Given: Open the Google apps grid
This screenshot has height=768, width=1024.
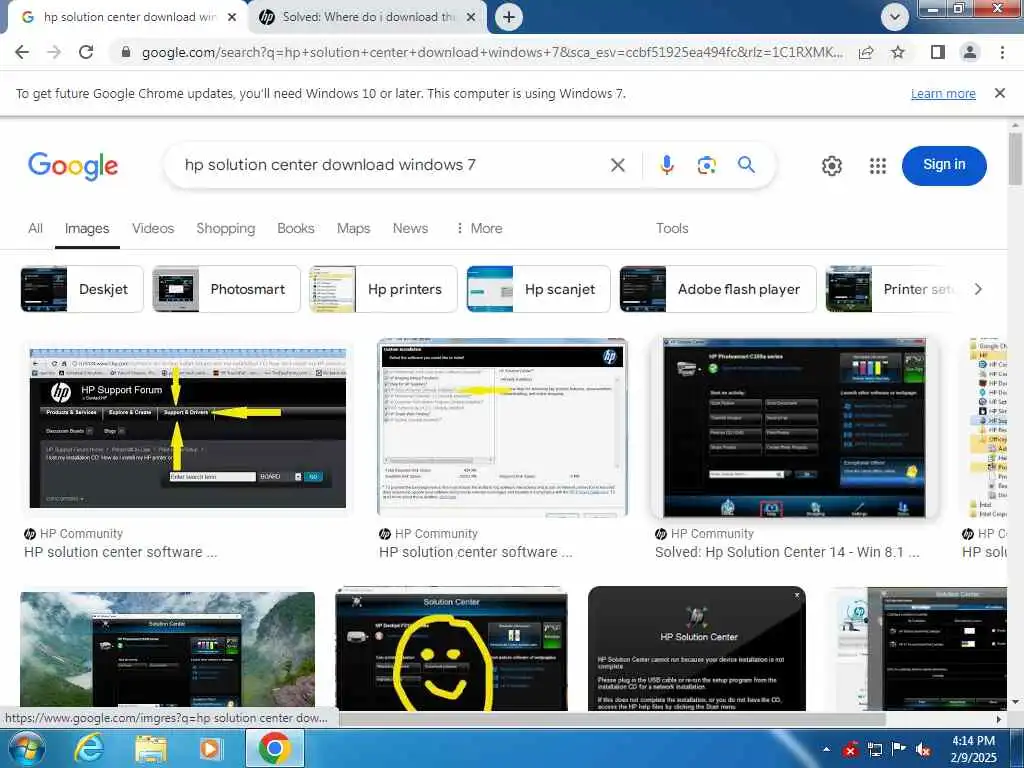Looking at the screenshot, I should 878,166.
